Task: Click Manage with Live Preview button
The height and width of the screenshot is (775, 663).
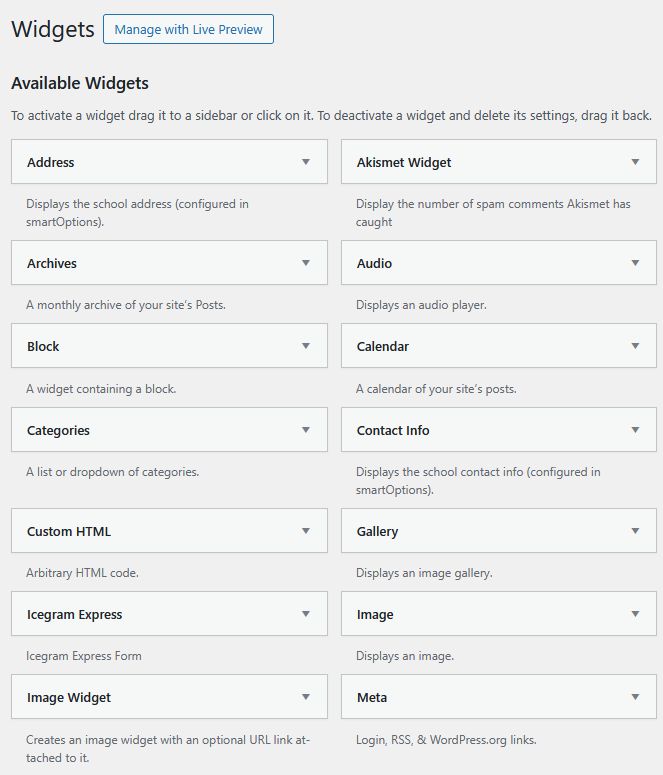Action: tap(188, 29)
